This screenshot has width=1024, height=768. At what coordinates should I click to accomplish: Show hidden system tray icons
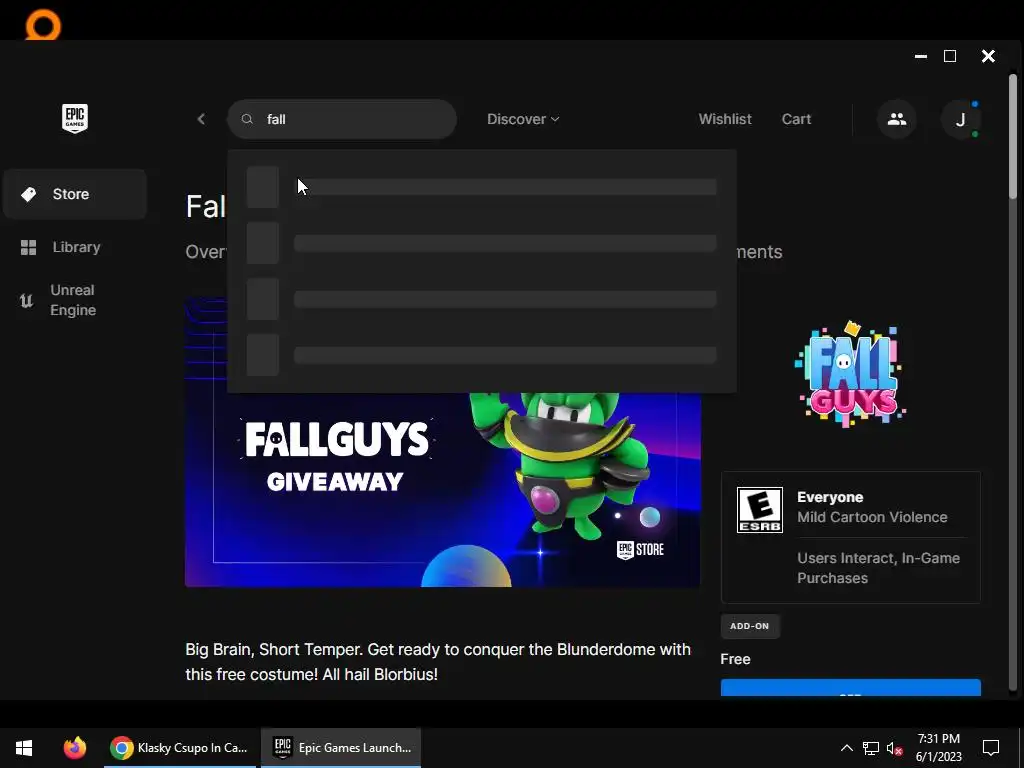click(846, 748)
